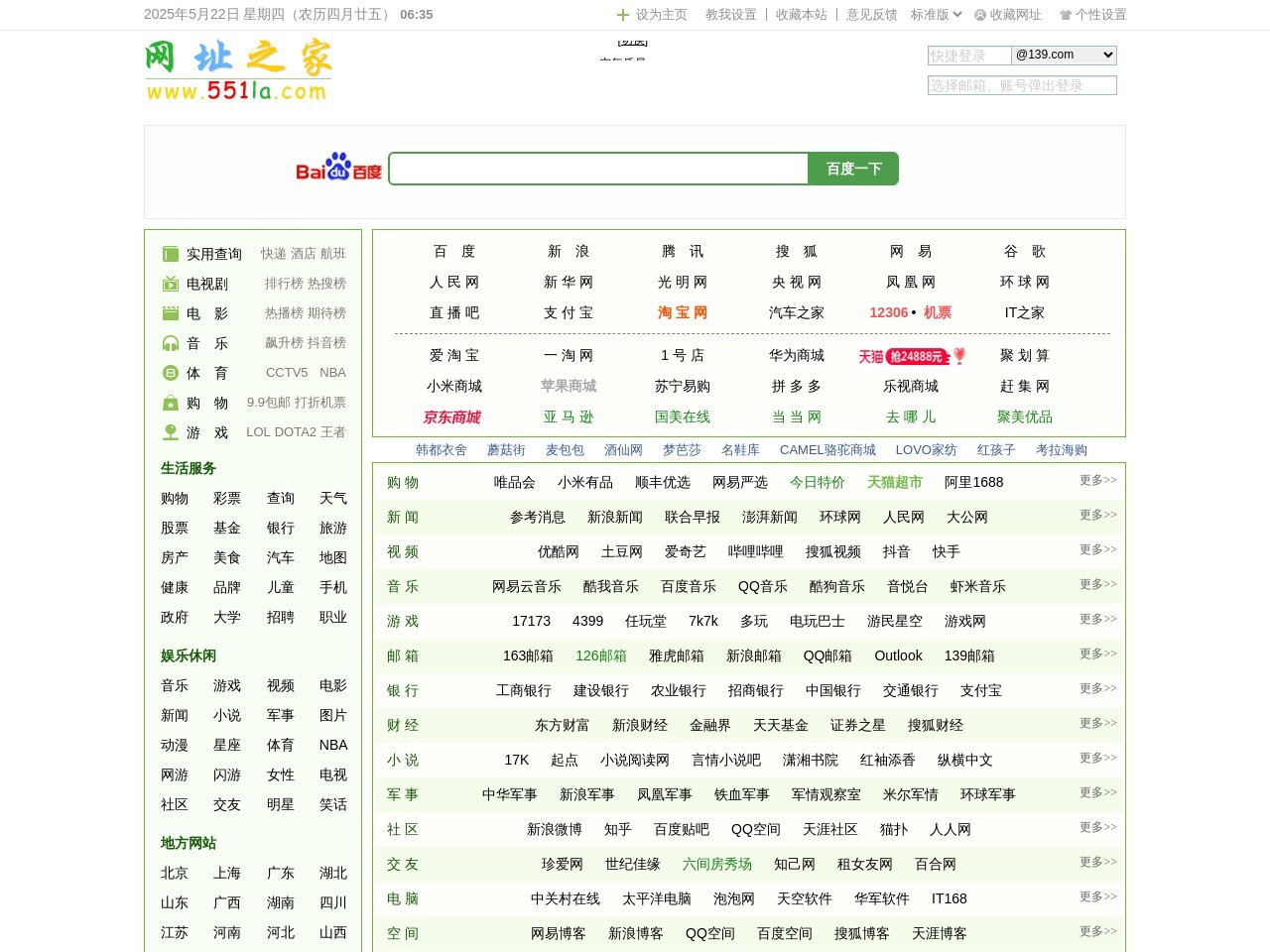The image size is (1270, 952).
Task: Open the 交友 category heading
Action: (x=403, y=864)
